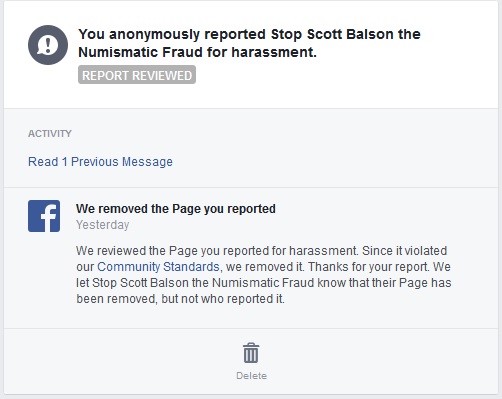The height and width of the screenshot is (399, 502).
Task: Click the Yesterday timestamp
Action: [x=102, y=225]
